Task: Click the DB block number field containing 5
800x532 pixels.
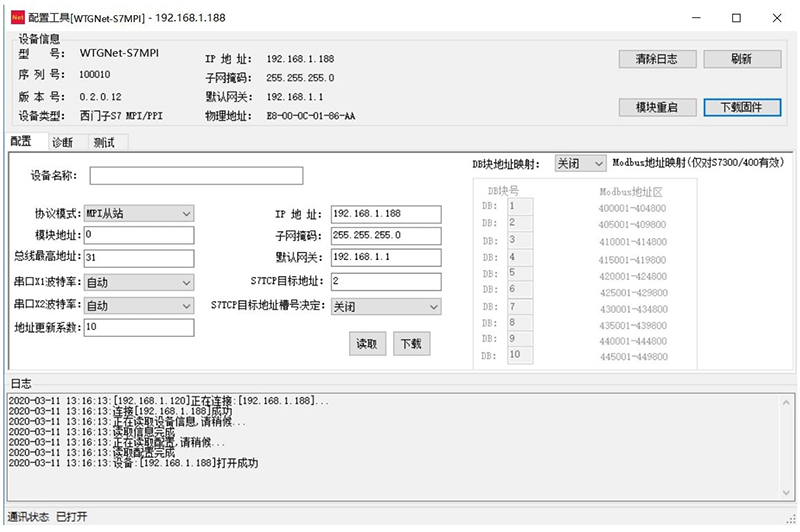Action: (x=520, y=273)
